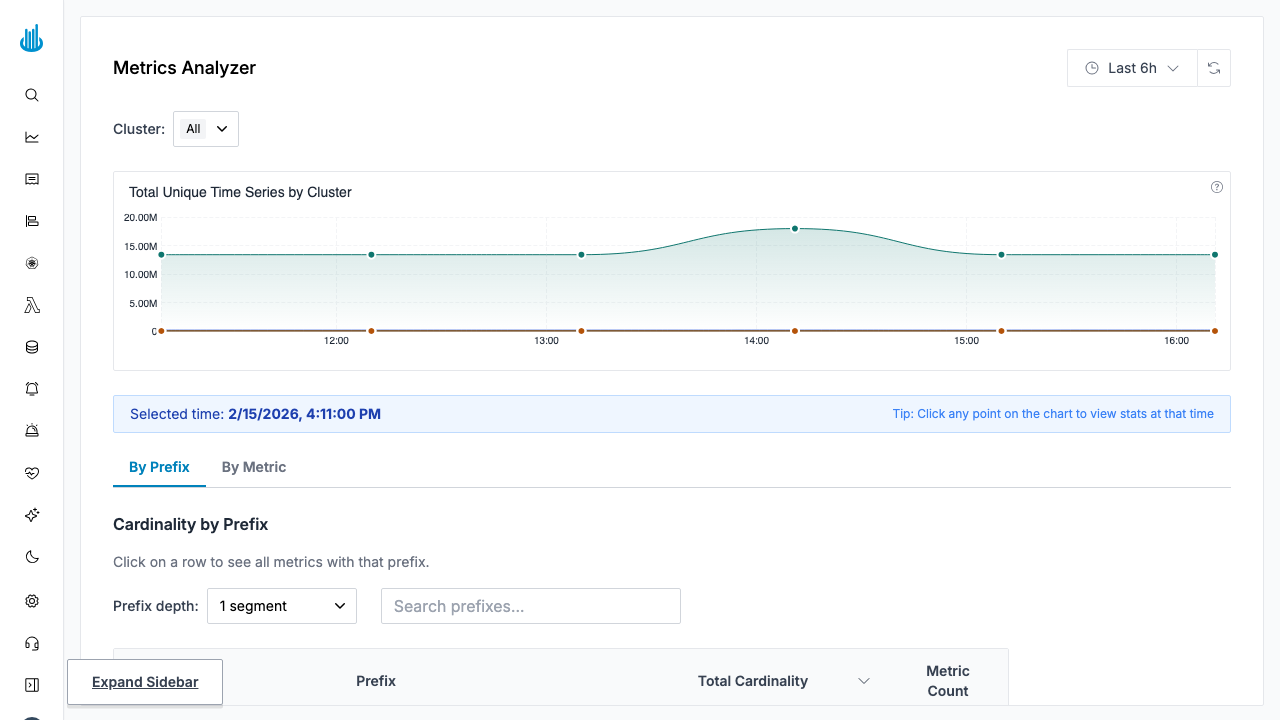Open the headphones support icon in the sidebar
Image resolution: width=1280 pixels, height=720 pixels.
pos(31,643)
